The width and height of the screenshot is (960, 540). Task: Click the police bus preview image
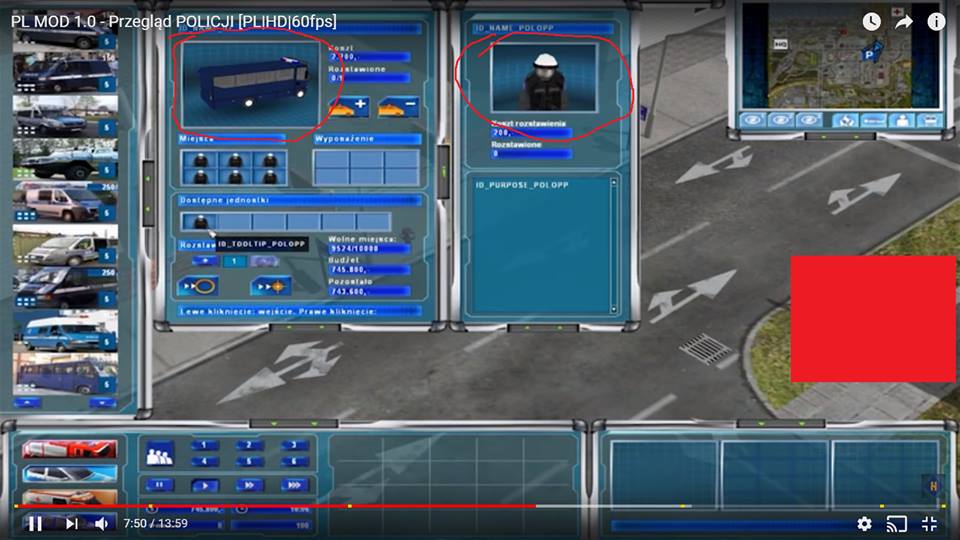click(250, 84)
